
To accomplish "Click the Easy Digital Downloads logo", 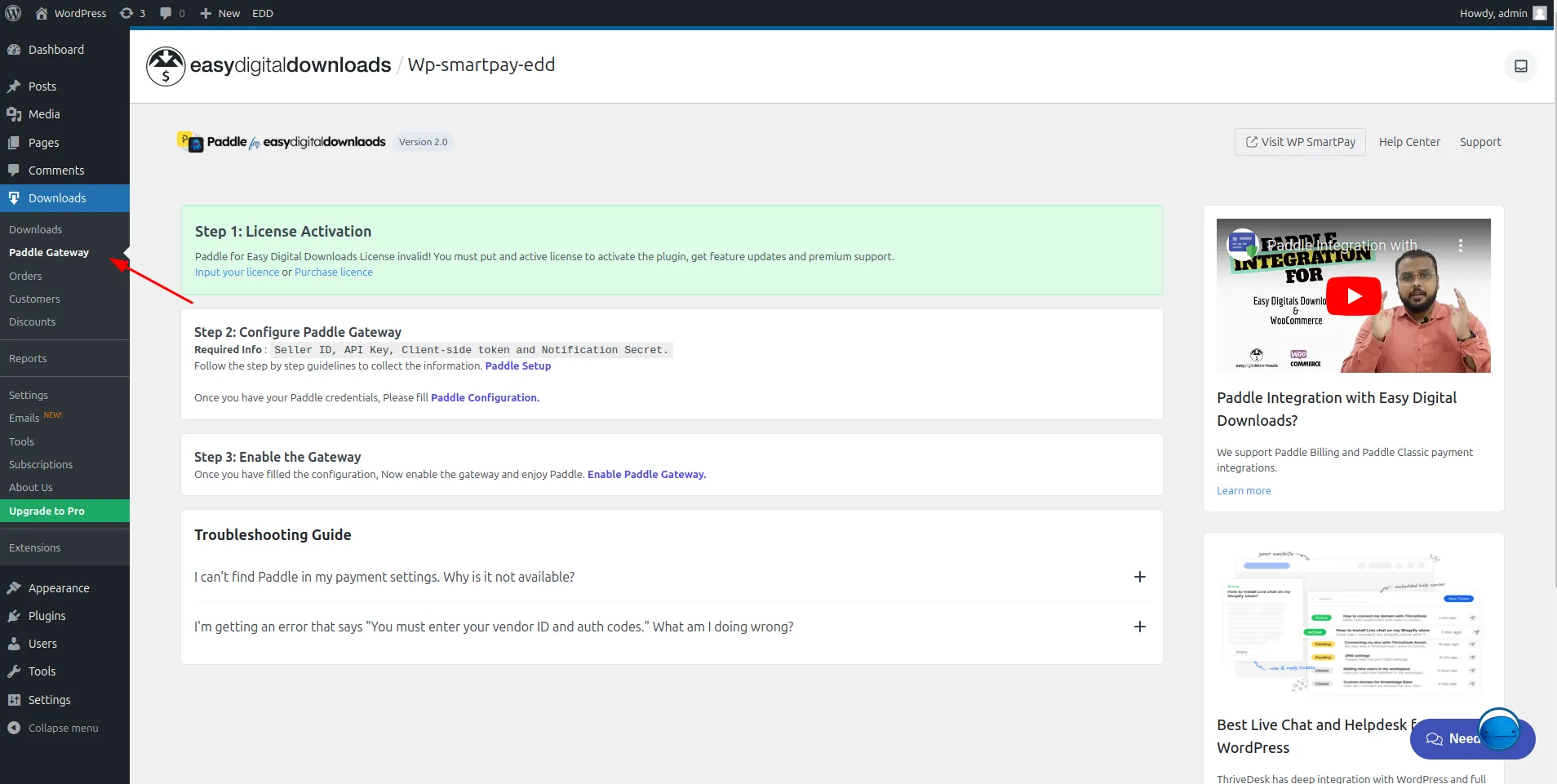I will [x=268, y=66].
